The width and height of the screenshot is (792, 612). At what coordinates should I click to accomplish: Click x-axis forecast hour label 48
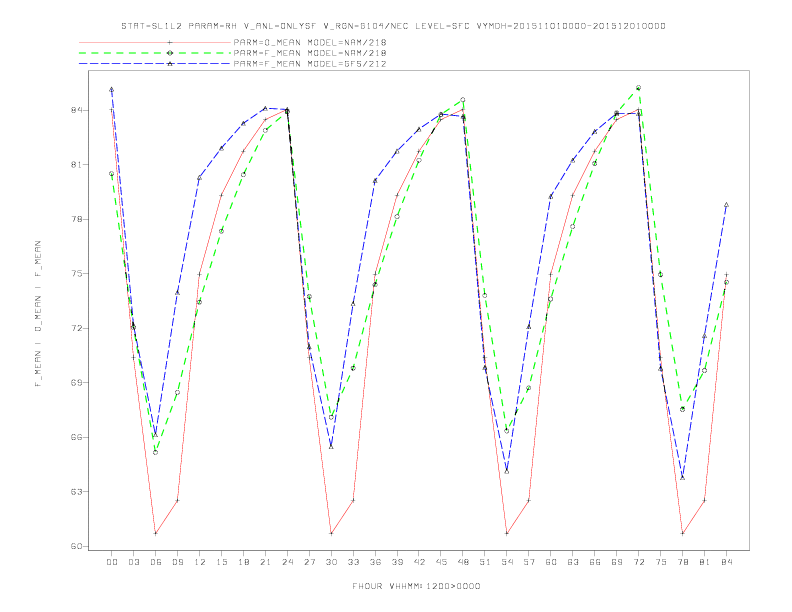[463, 562]
